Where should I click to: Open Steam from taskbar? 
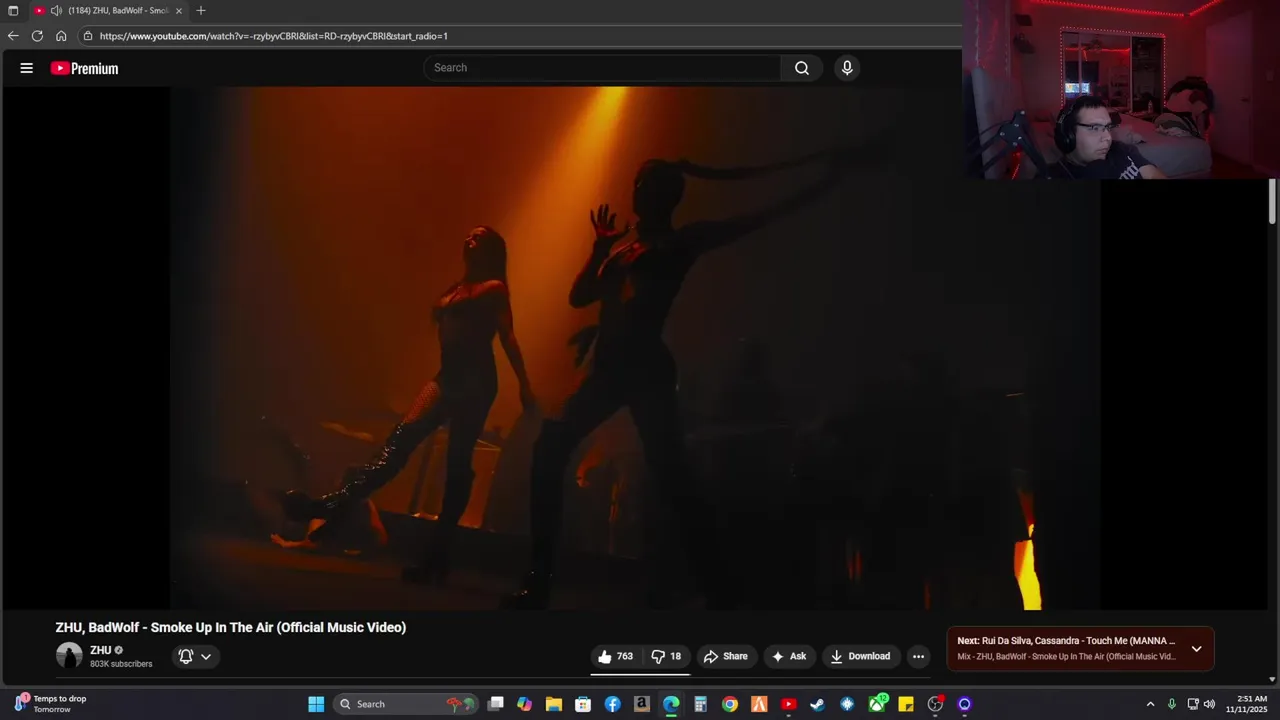coord(818,704)
